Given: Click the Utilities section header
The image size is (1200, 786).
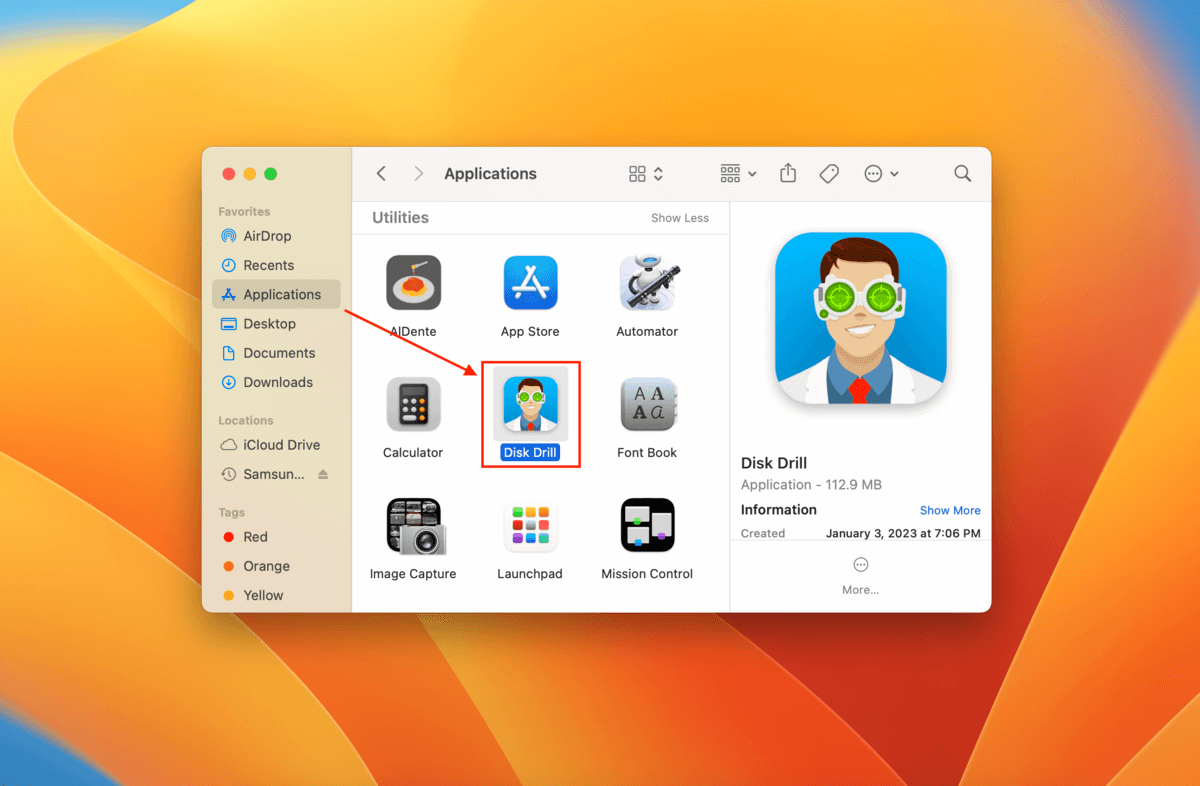Looking at the screenshot, I should coord(401,218).
